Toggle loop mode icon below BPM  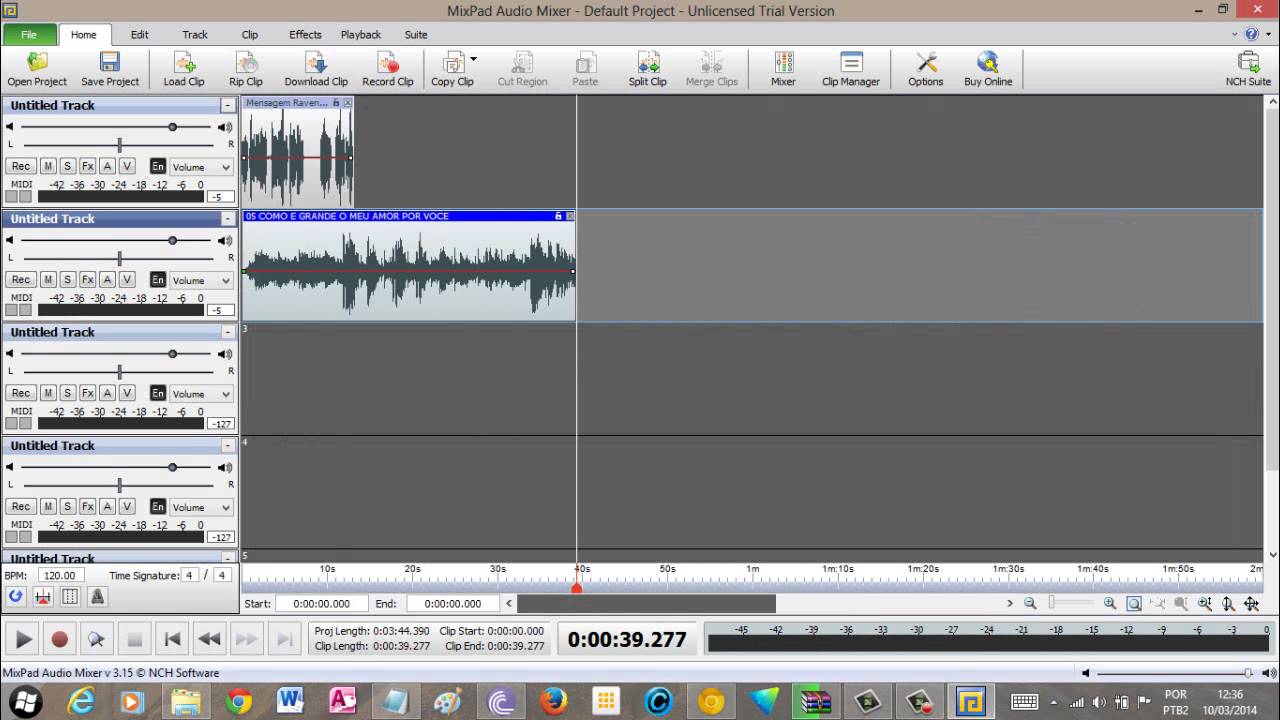[x=15, y=597]
